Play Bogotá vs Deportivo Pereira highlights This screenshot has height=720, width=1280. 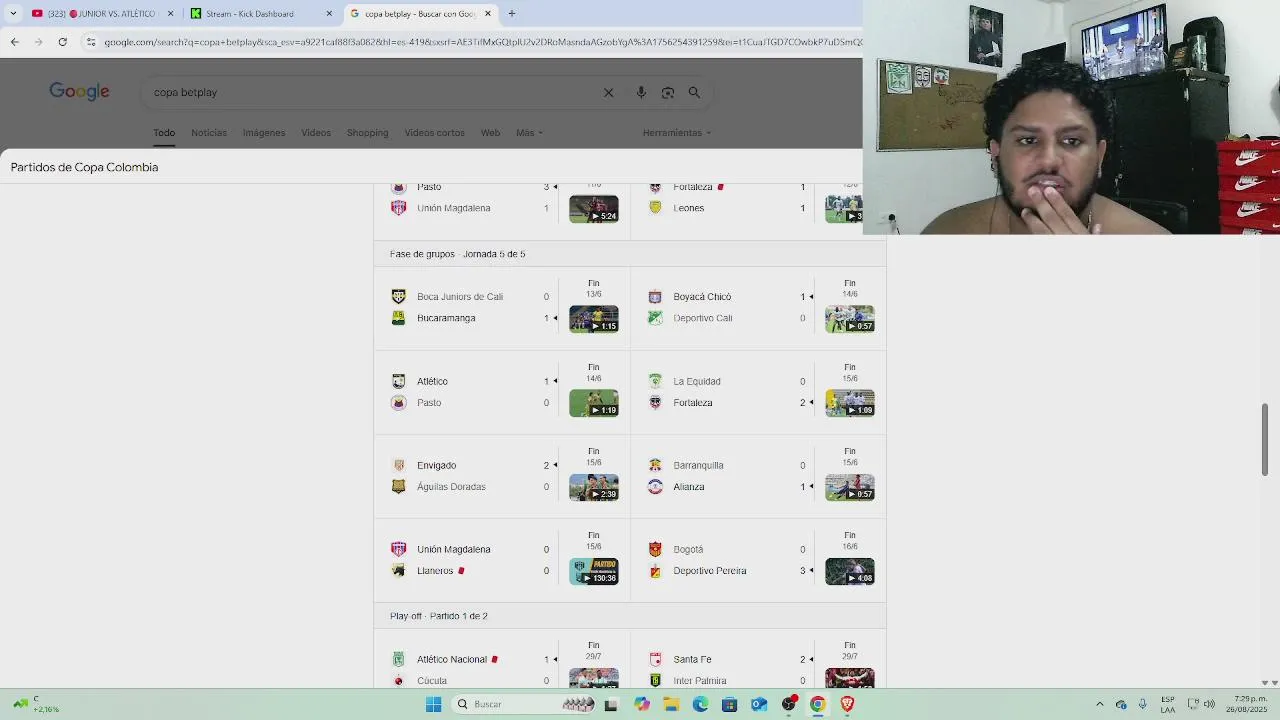(x=850, y=571)
